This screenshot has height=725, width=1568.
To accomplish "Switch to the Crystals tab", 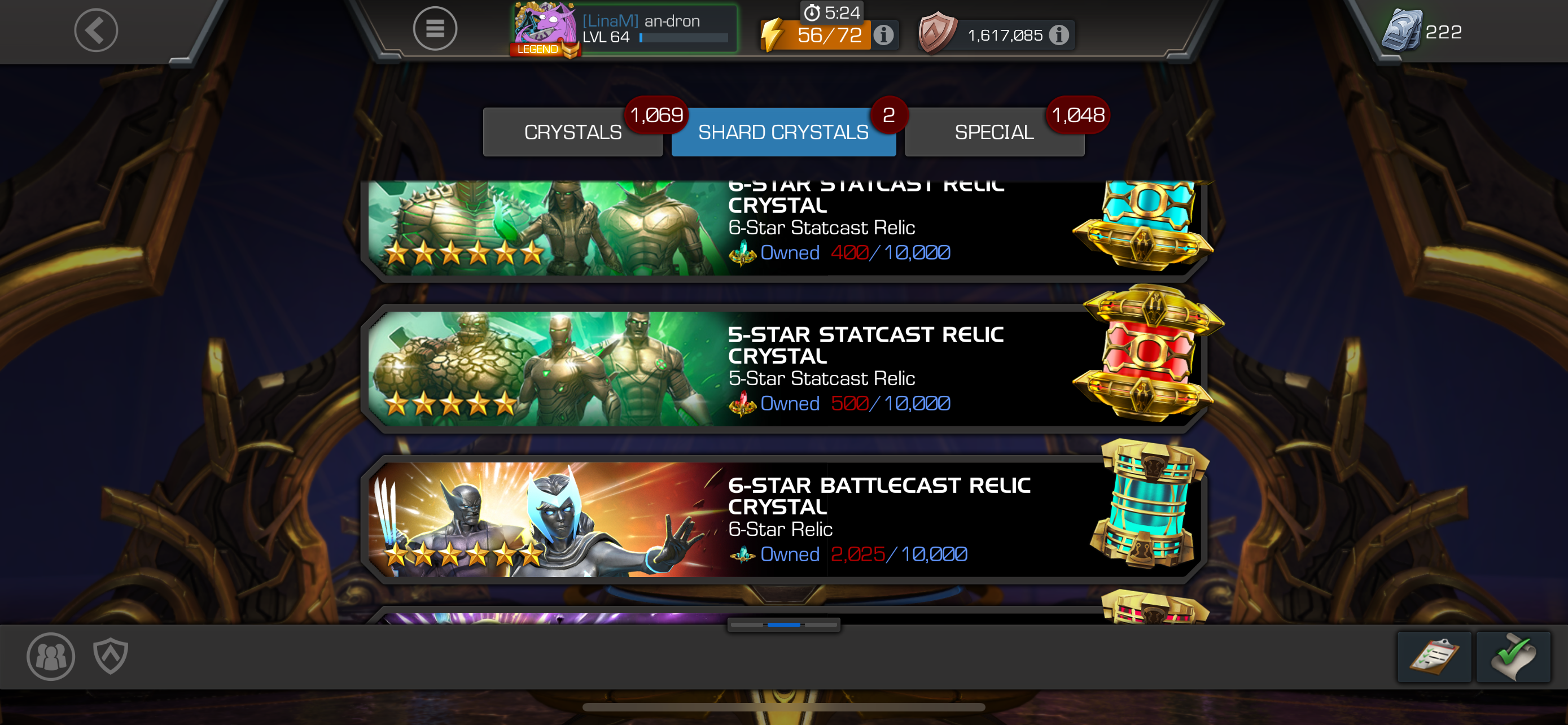I will click(x=572, y=132).
